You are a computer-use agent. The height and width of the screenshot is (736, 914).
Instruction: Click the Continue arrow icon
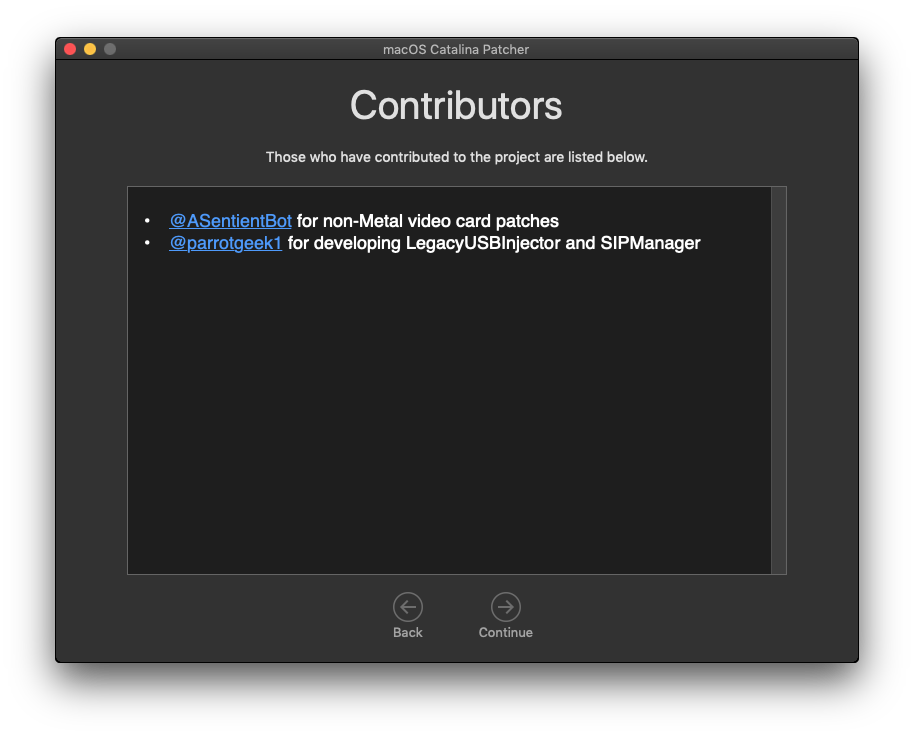tap(505, 607)
